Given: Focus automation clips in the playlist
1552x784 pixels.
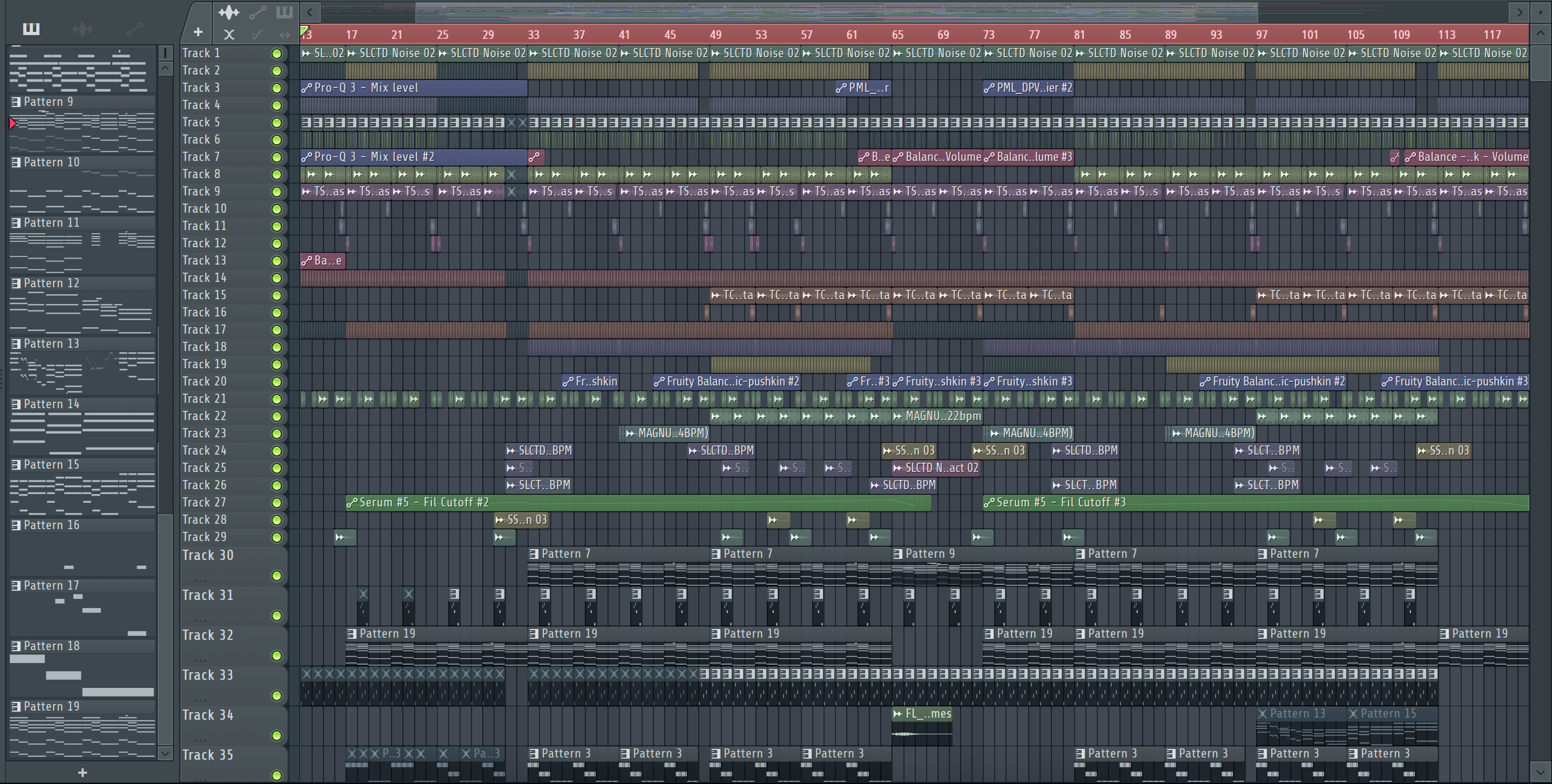Looking at the screenshot, I should point(258,11).
